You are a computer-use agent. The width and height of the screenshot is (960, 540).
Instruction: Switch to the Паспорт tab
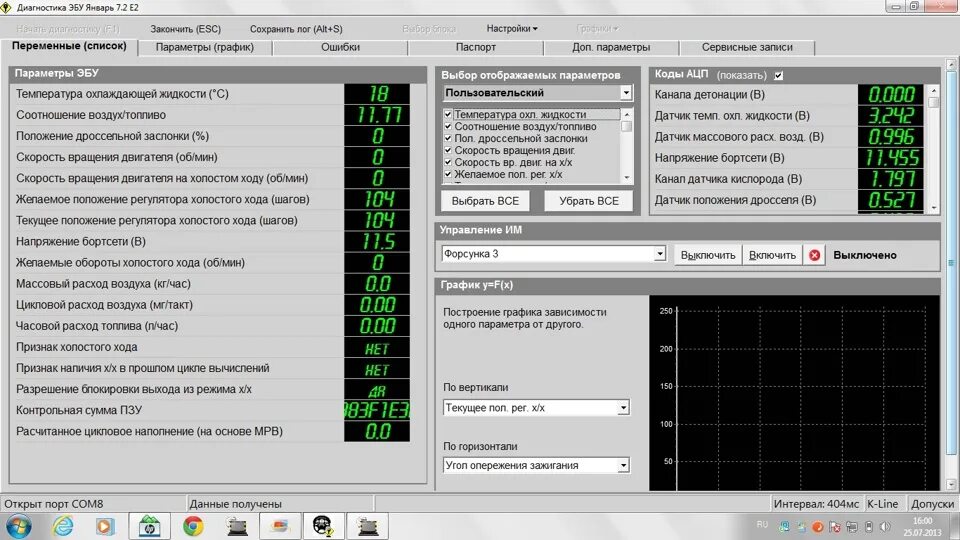click(476, 47)
